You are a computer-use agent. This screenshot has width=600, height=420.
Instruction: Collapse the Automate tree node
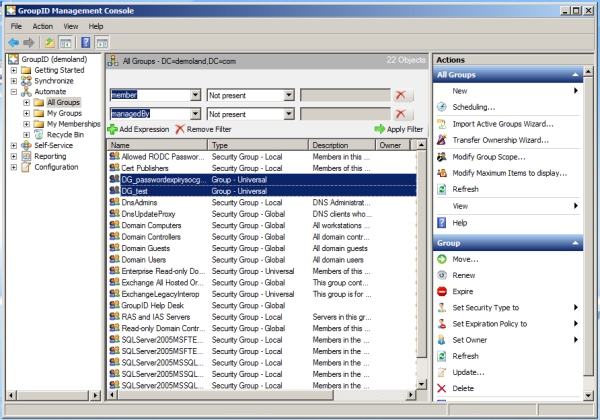[x=14, y=91]
